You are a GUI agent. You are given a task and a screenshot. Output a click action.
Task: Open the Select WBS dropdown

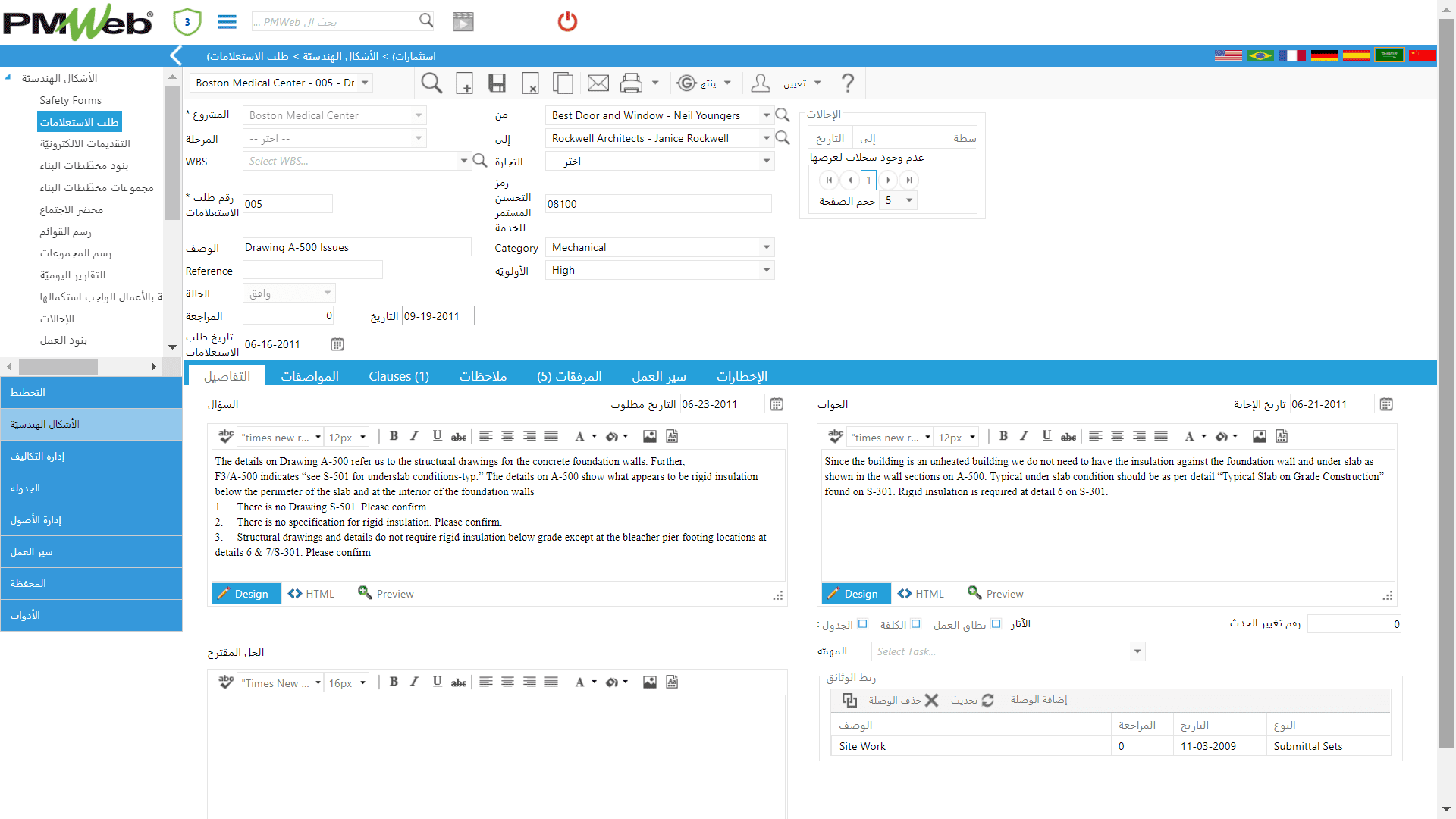click(463, 161)
